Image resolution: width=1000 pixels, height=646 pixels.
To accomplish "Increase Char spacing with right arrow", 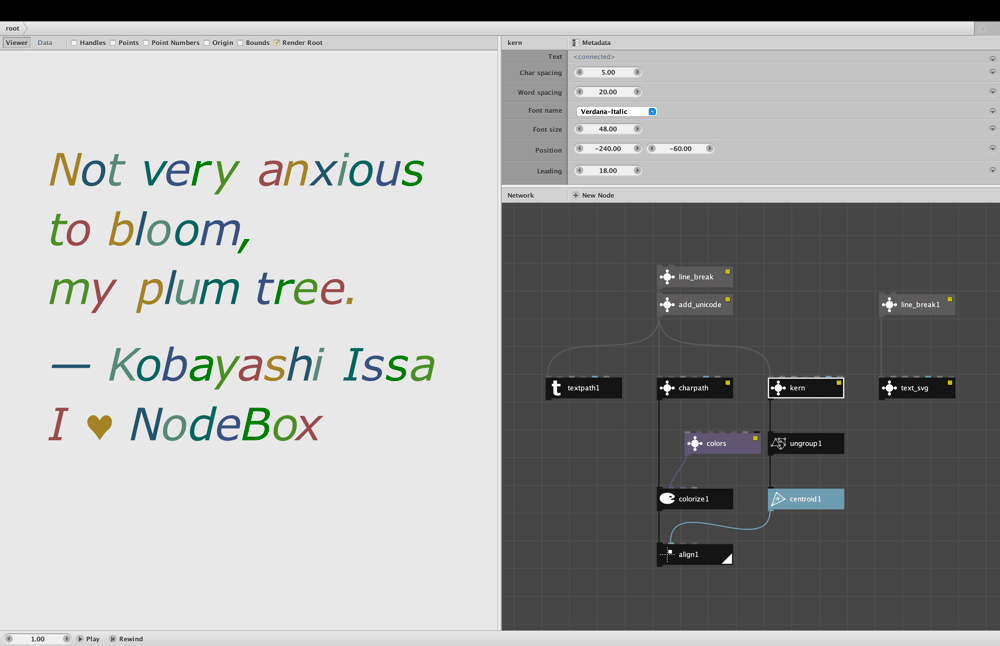I will 637,72.
